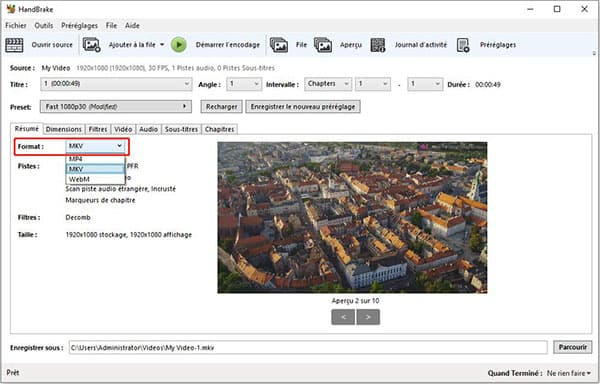Click the Parcourir button
Image resolution: width=600 pixels, height=384 pixels.
(572, 347)
